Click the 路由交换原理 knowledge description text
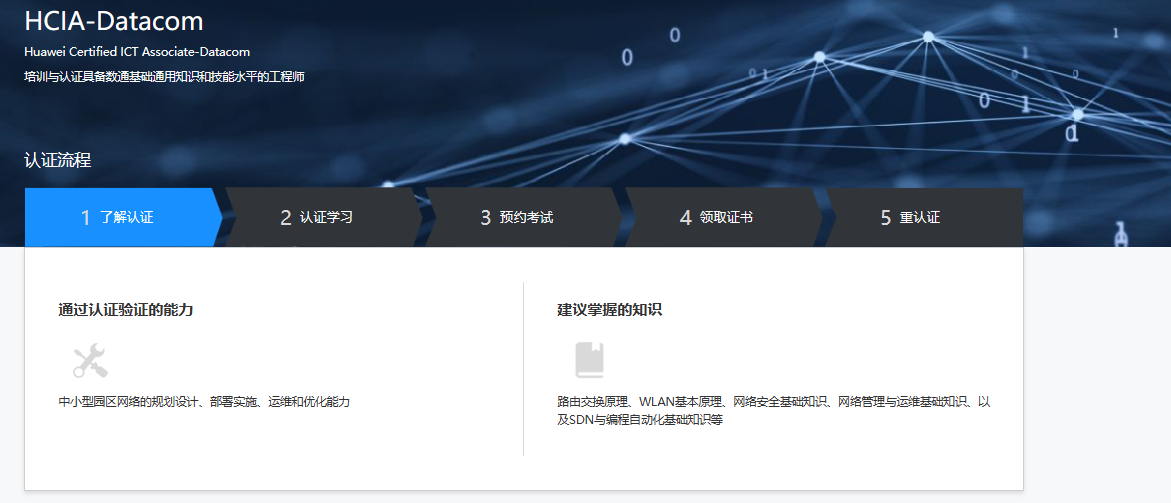The image size is (1171, 503). (x=774, y=411)
